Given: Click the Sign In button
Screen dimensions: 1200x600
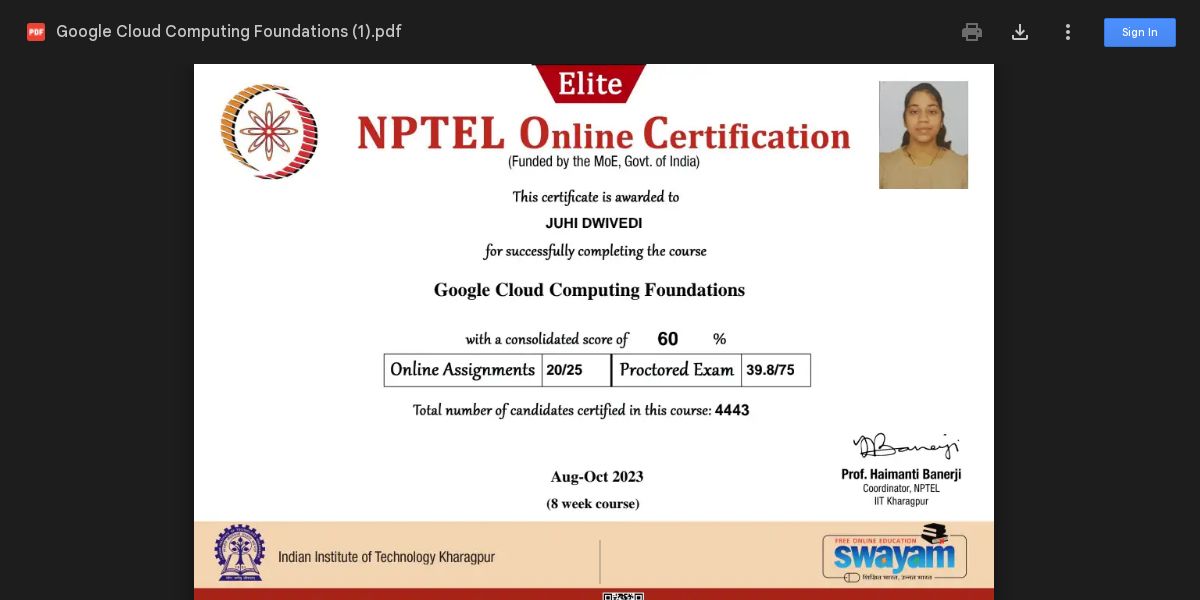Looking at the screenshot, I should [1140, 32].
